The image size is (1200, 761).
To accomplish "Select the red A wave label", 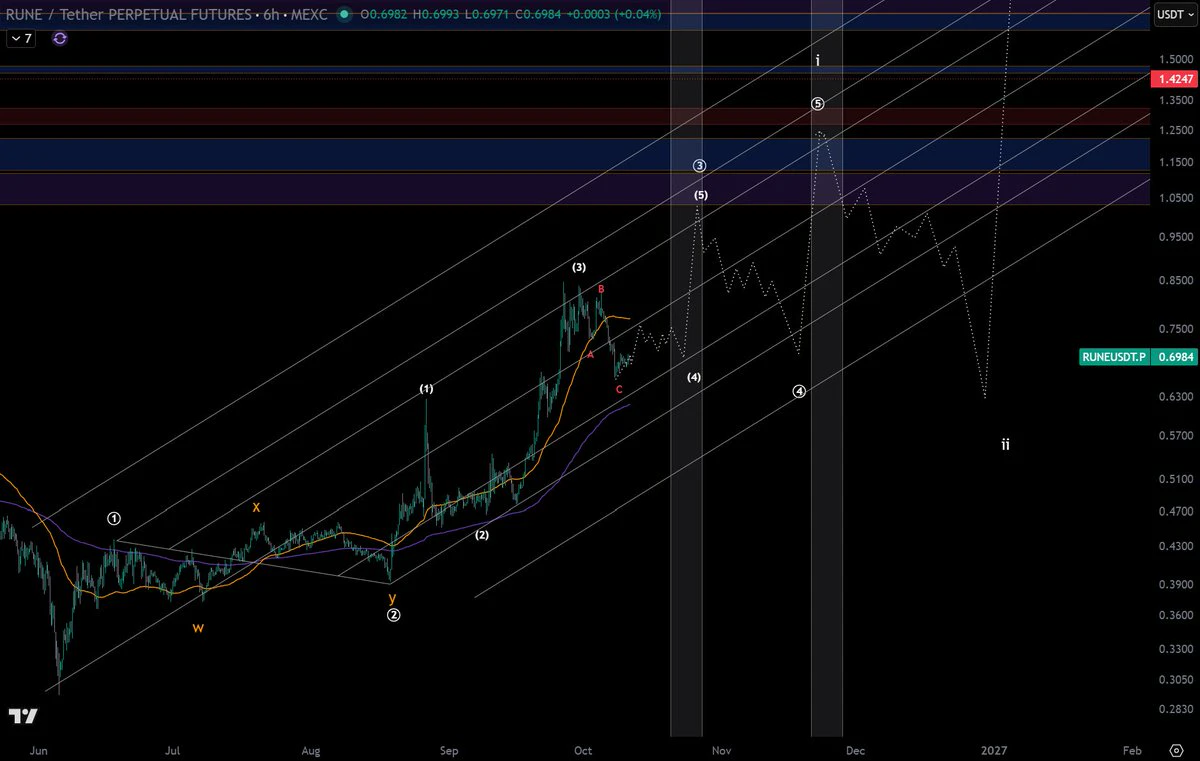I will (591, 354).
